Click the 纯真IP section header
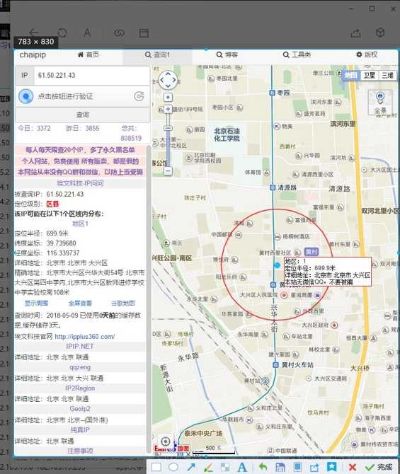 point(80,430)
